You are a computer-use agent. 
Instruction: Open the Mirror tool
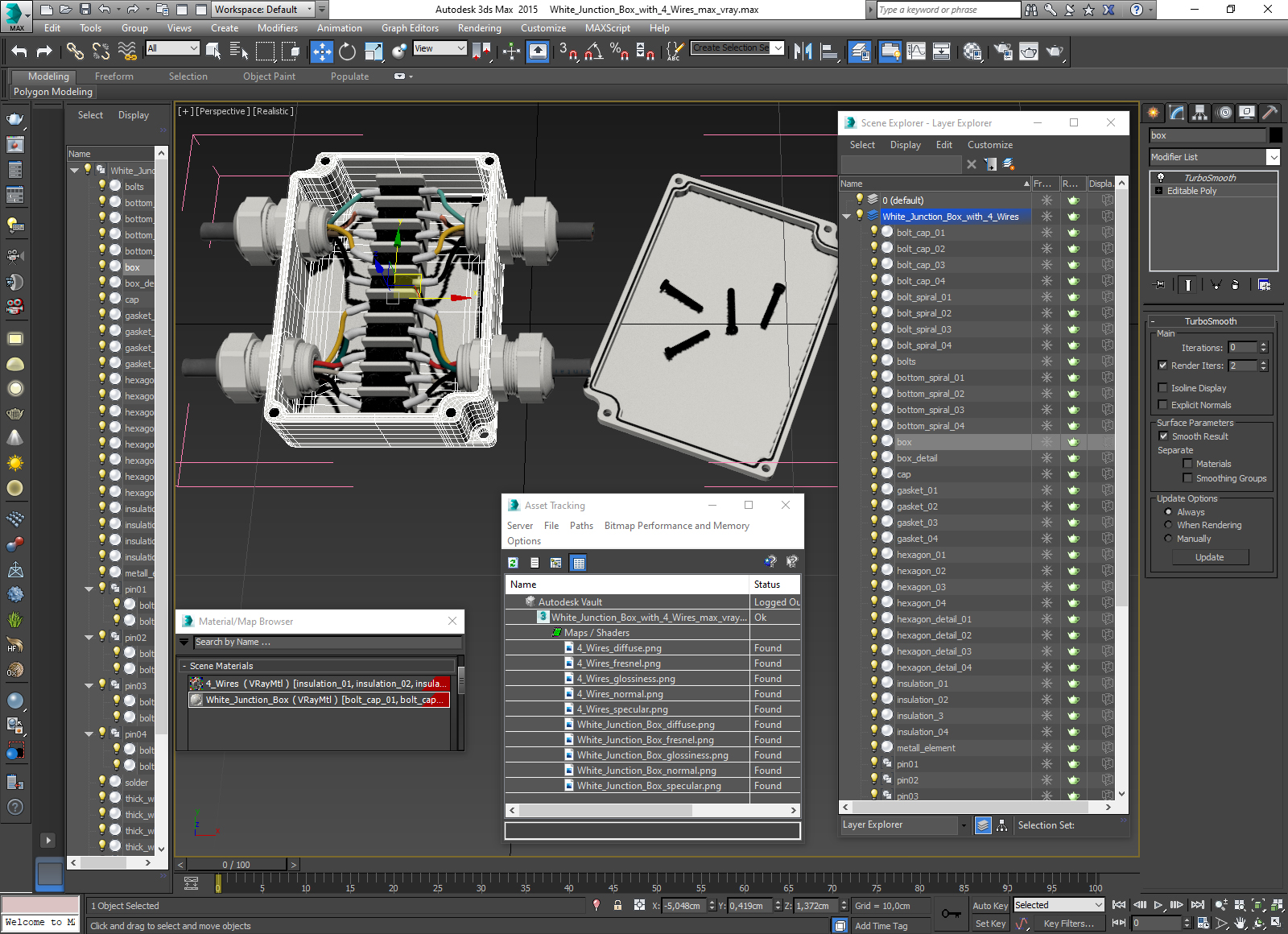coord(803,52)
